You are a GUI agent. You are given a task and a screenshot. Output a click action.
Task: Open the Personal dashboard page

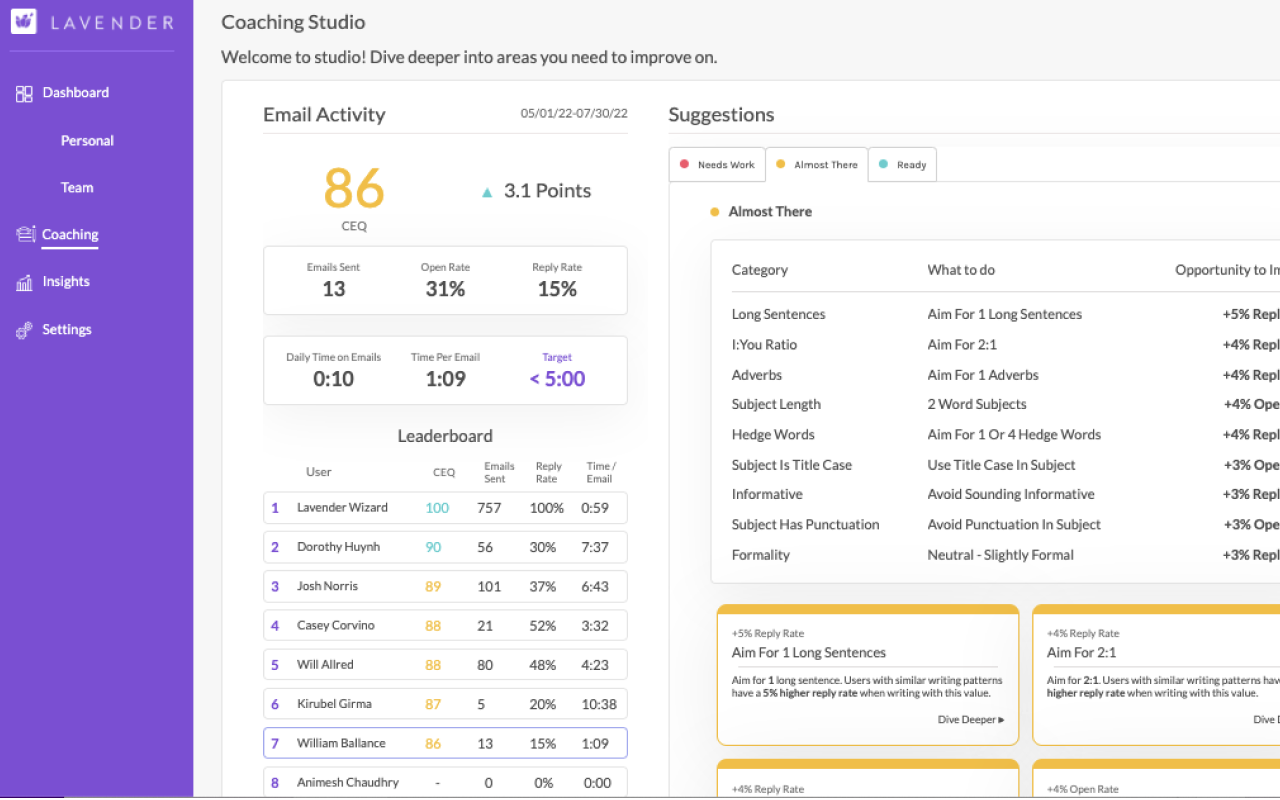[x=87, y=140]
